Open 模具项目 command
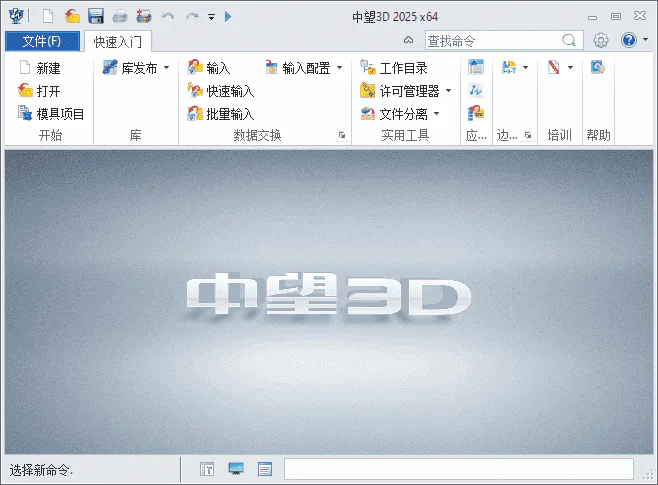This screenshot has height=485, width=658. [x=51, y=113]
